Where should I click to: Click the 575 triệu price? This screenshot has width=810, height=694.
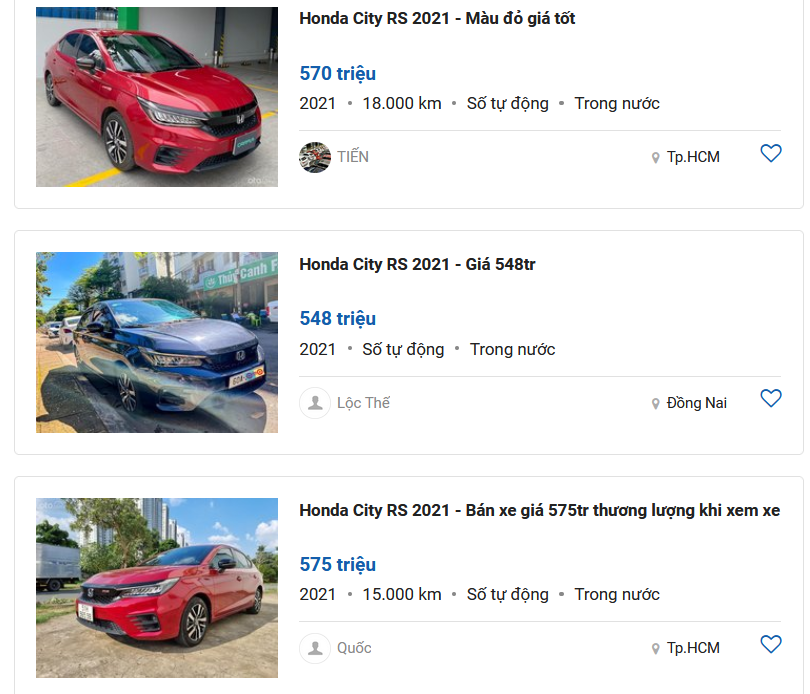(x=337, y=564)
